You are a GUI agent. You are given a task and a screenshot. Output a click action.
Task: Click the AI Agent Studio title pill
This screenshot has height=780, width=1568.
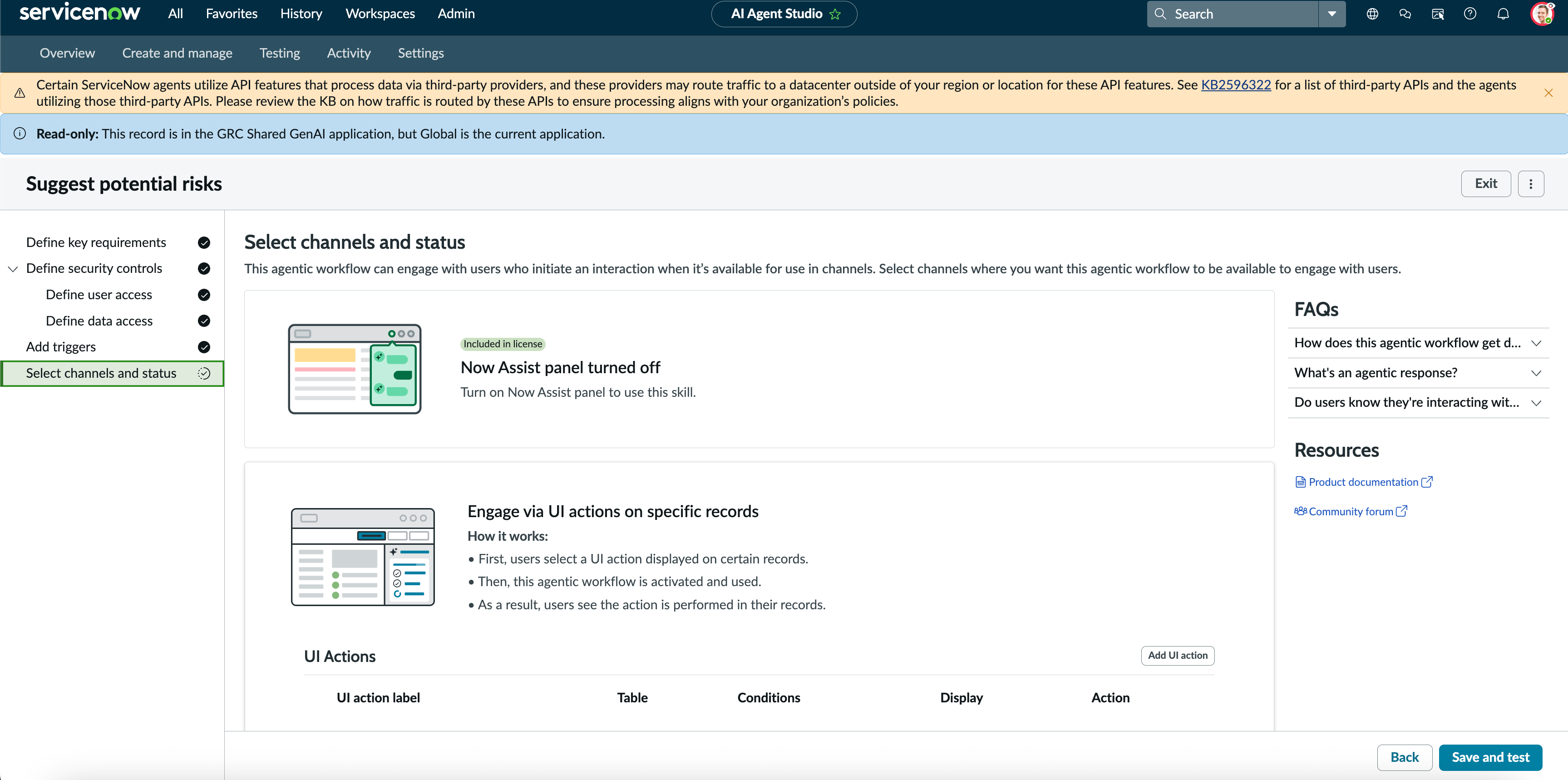tap(784, 14)
